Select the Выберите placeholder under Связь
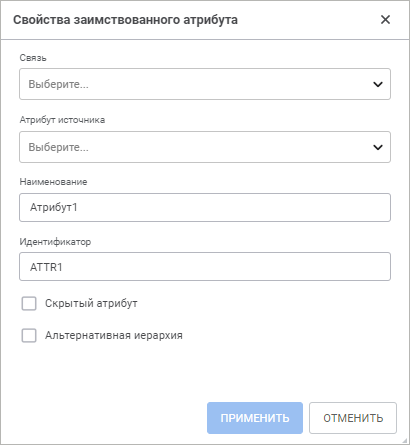Image resolution: width=410 pixels, height=445 pixels. 59,84
